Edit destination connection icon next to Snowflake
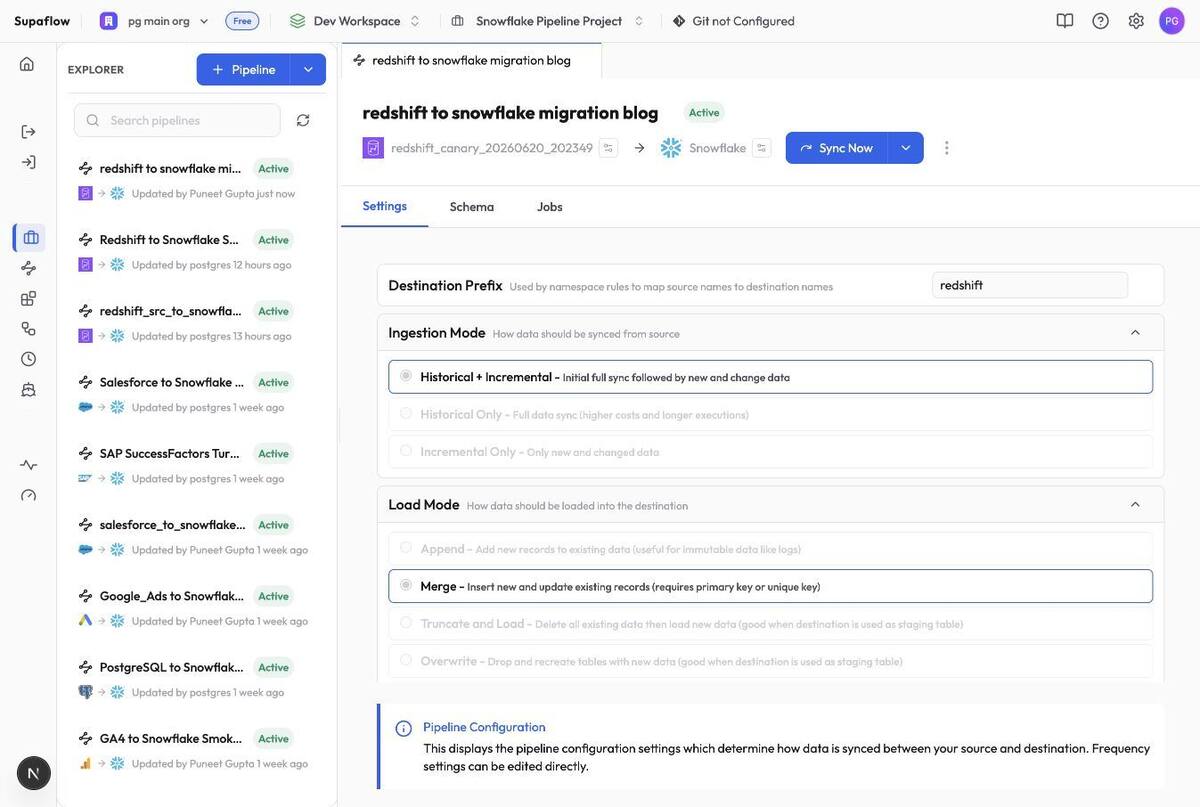The width and height of the screenshot is (1200, 807). tap(762, 148)
